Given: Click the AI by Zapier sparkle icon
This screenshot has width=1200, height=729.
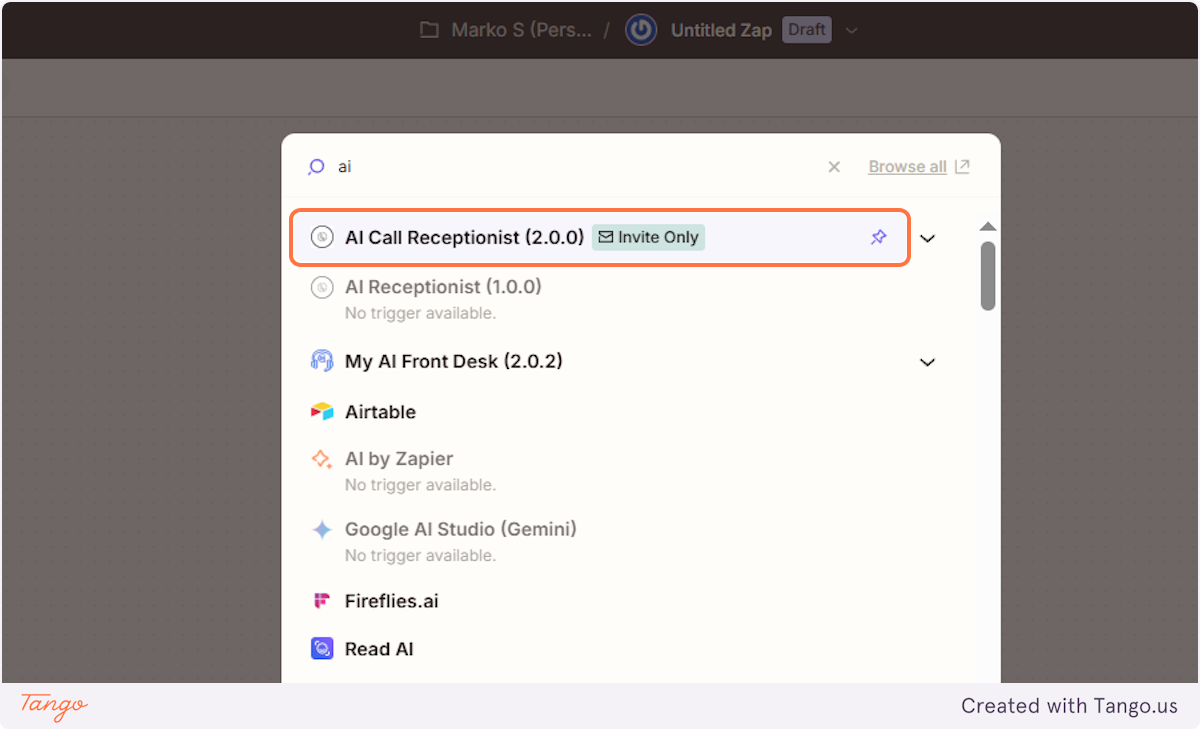Looking at the screenshot, I should pyautogui.click(x=321, y=459).
